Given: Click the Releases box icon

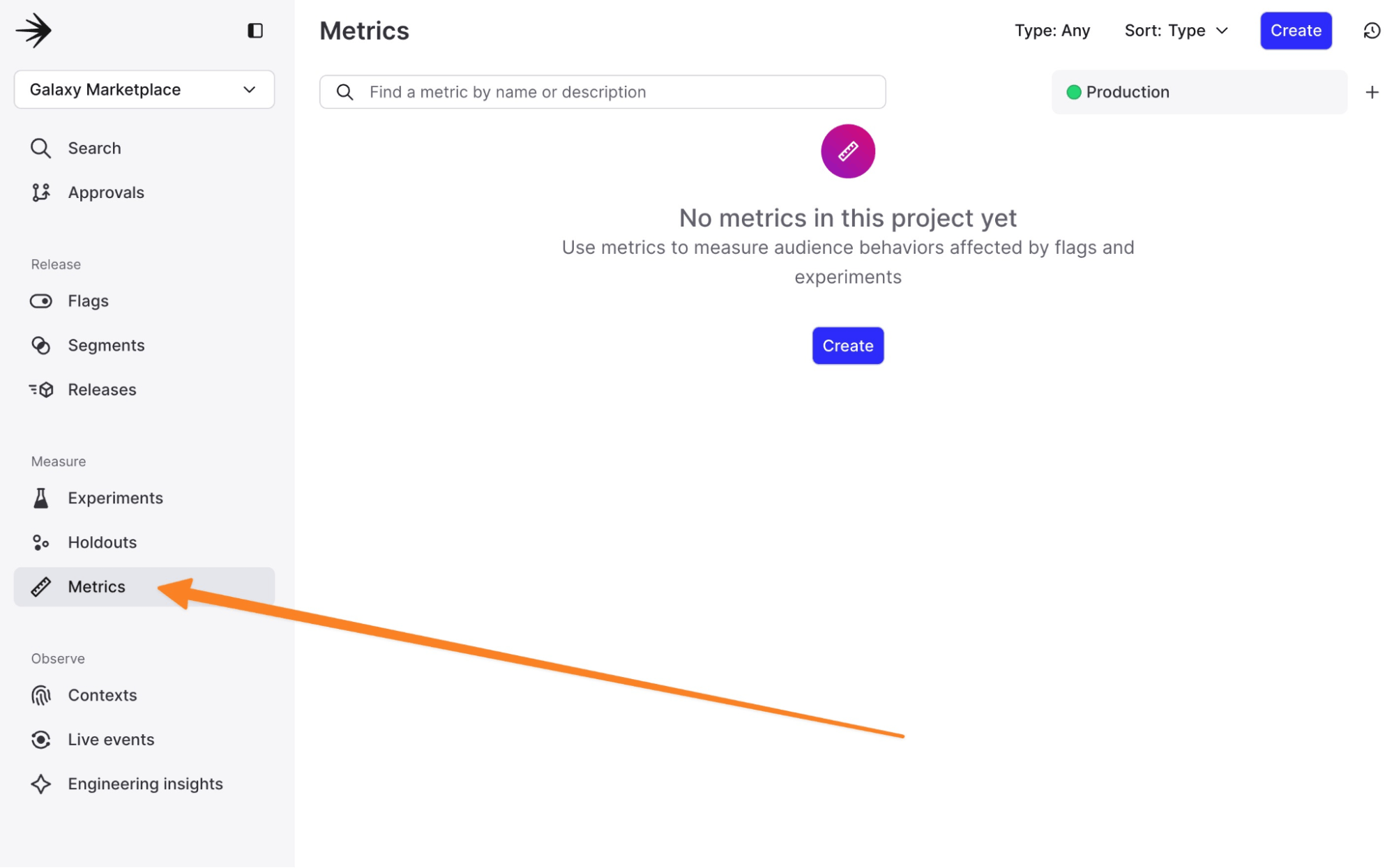Looking at the screenshot, I should click(x=41, y=390).
